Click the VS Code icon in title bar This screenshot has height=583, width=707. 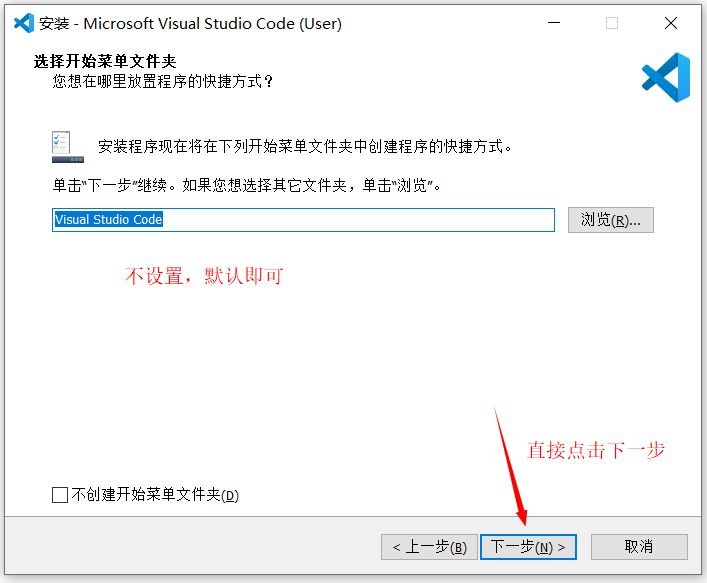click(x=24, y=23)
